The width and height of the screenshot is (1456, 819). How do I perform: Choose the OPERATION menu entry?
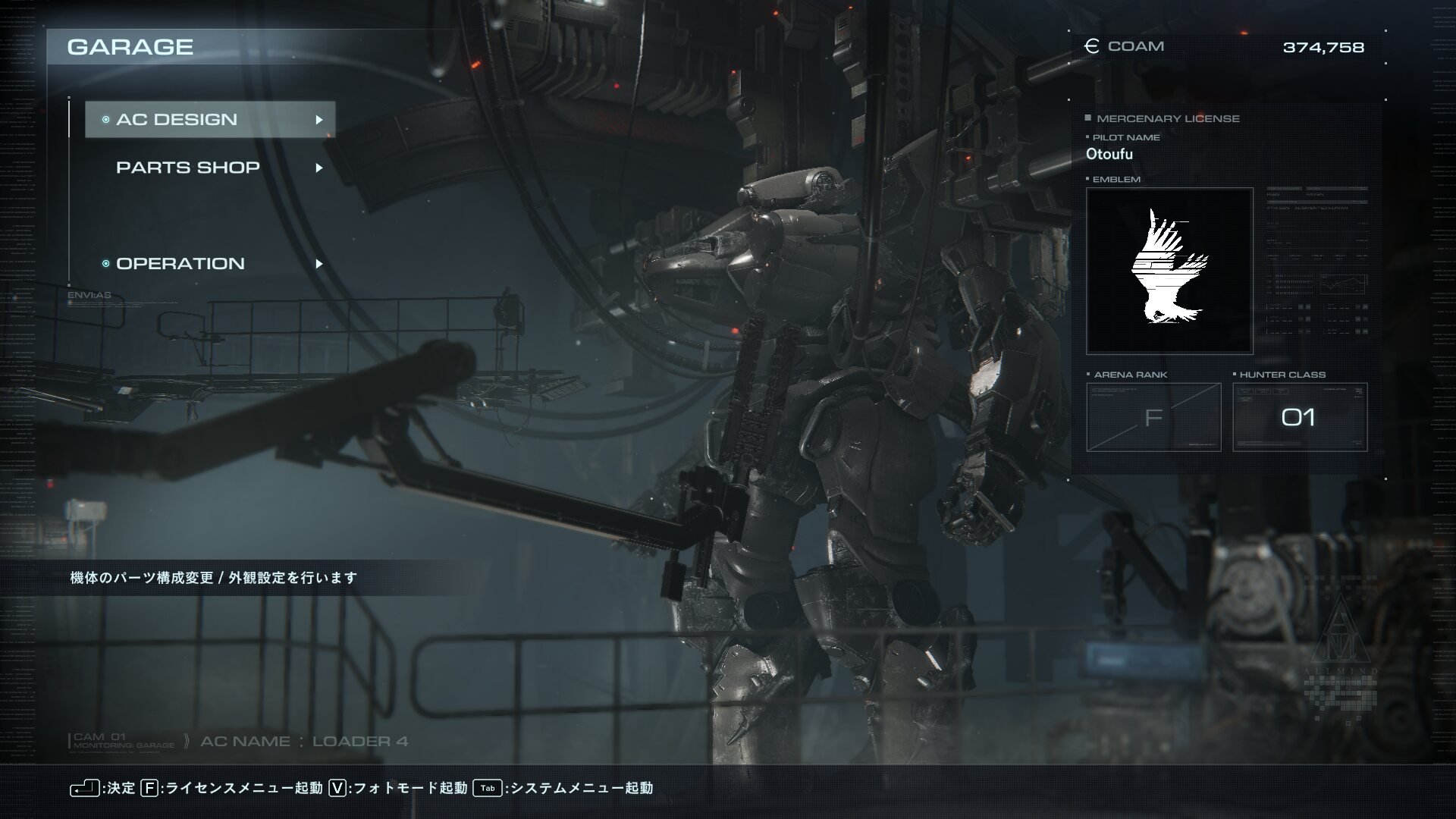pyautogui.click(x=180, y=264)
